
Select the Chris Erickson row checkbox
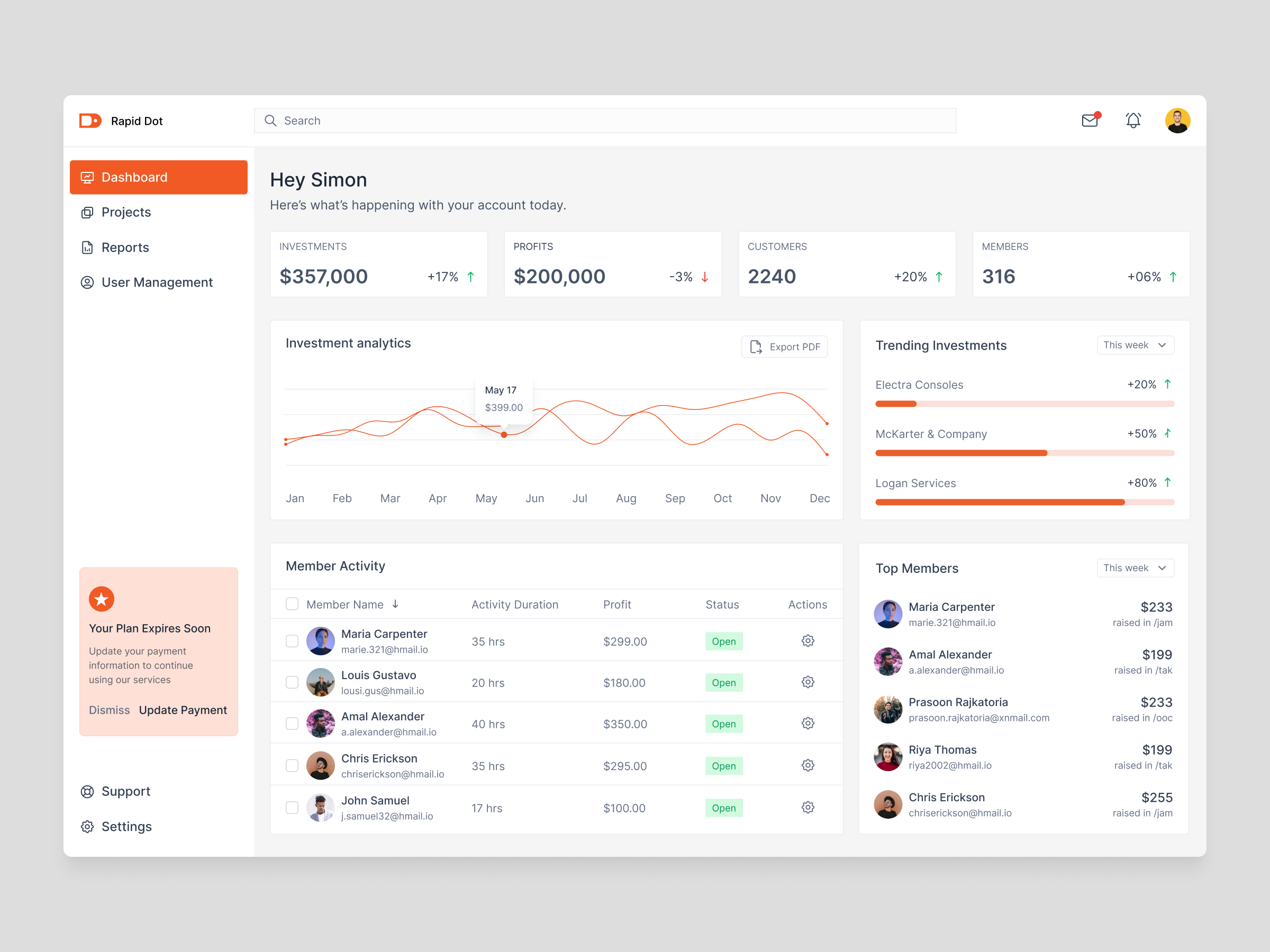pyautogui.click(x=292, y=765)
